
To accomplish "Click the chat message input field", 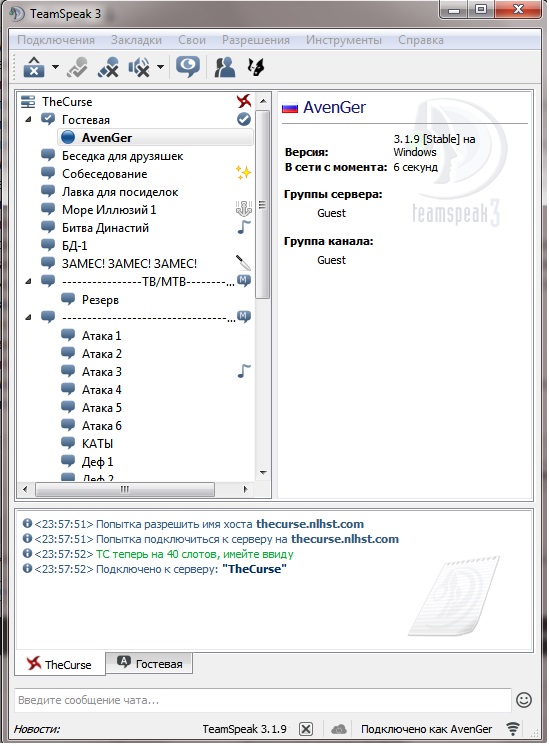I will [263, 700].
